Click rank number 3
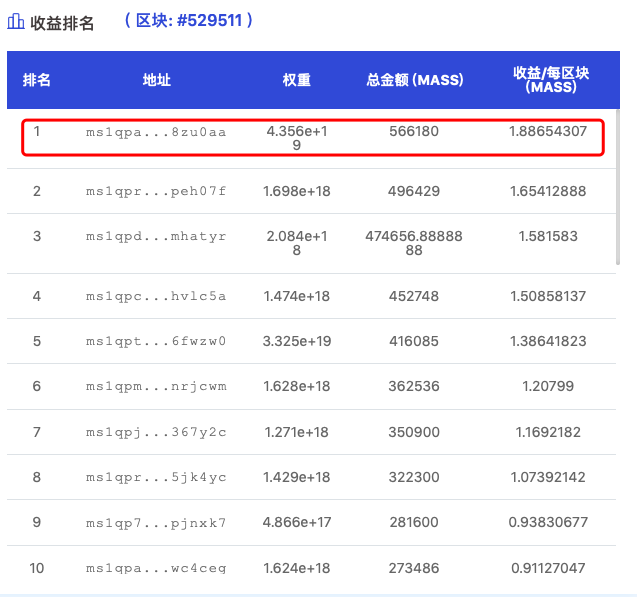Viewport: 637px width, 597px height. point(37,236)
